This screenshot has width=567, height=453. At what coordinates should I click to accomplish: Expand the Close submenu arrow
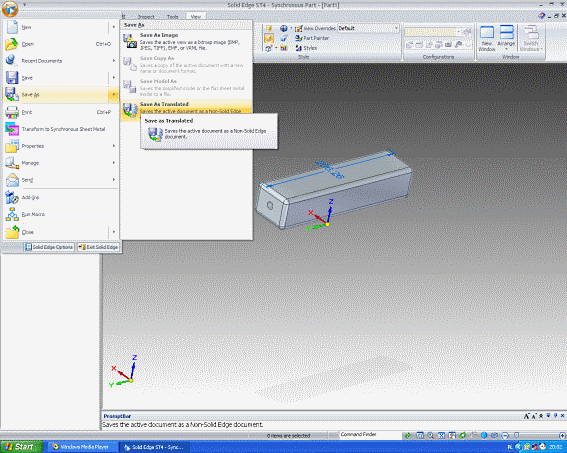click(114, 232)
